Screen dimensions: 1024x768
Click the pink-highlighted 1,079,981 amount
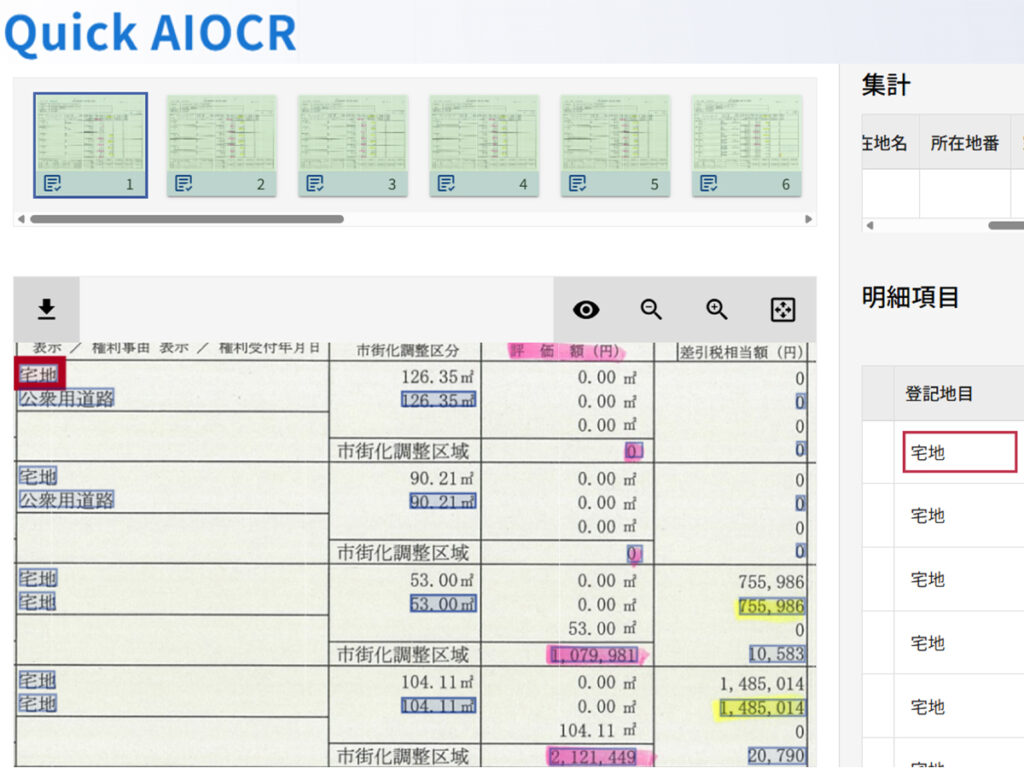594,654
